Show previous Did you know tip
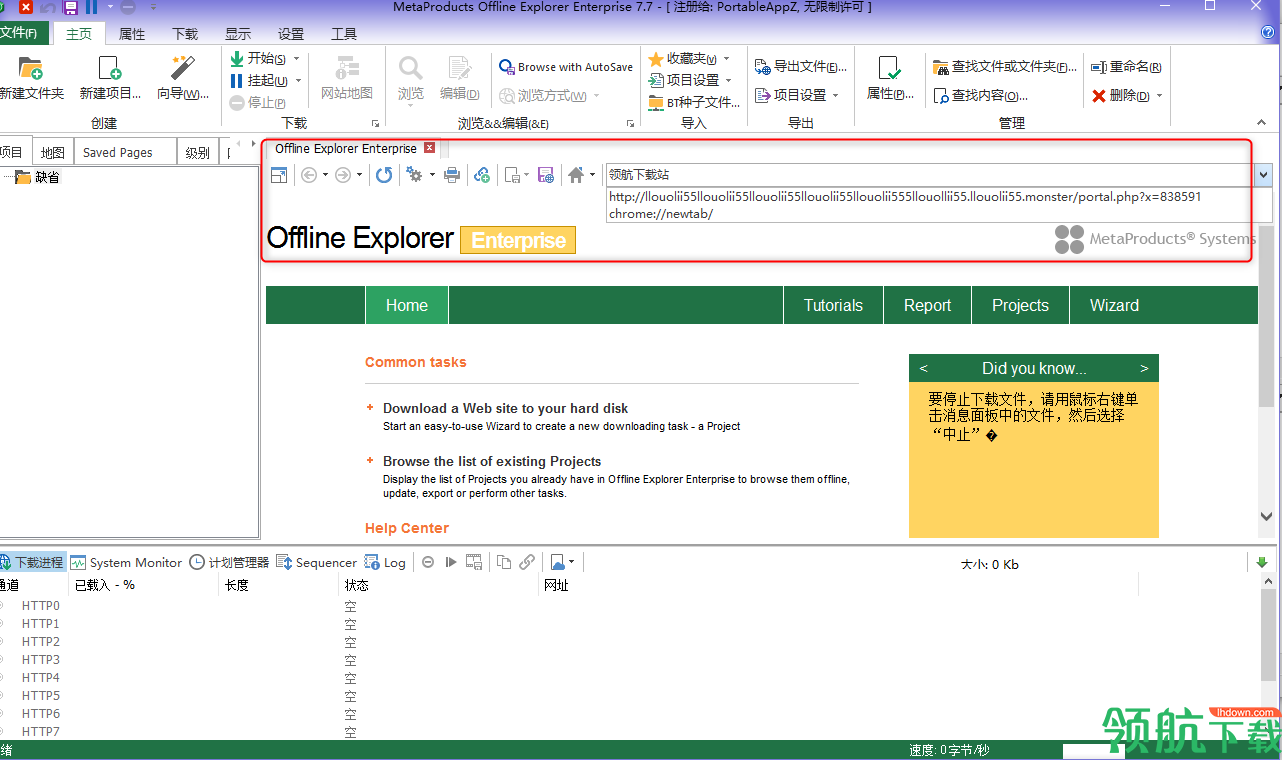The image size is (1282, 760). 923,368
